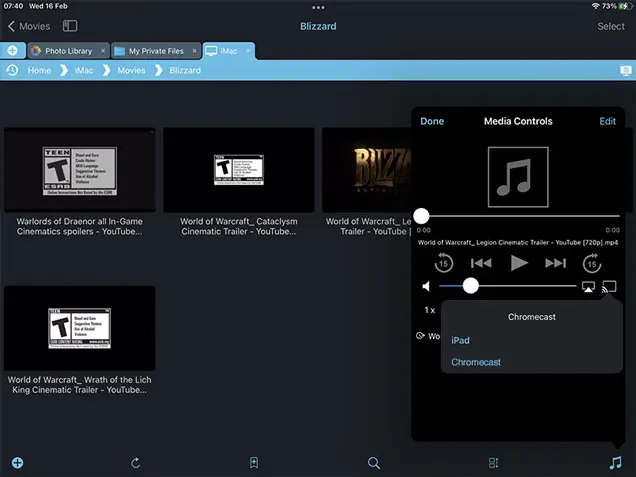Open bookmarks icon in bottom toolbar

click(x=254, y=463)
